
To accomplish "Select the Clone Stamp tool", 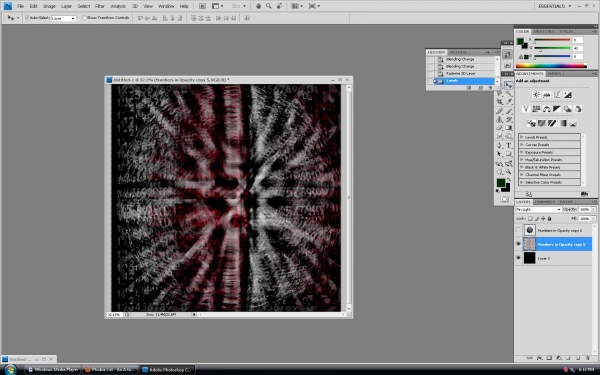I will tap(499, 120).
